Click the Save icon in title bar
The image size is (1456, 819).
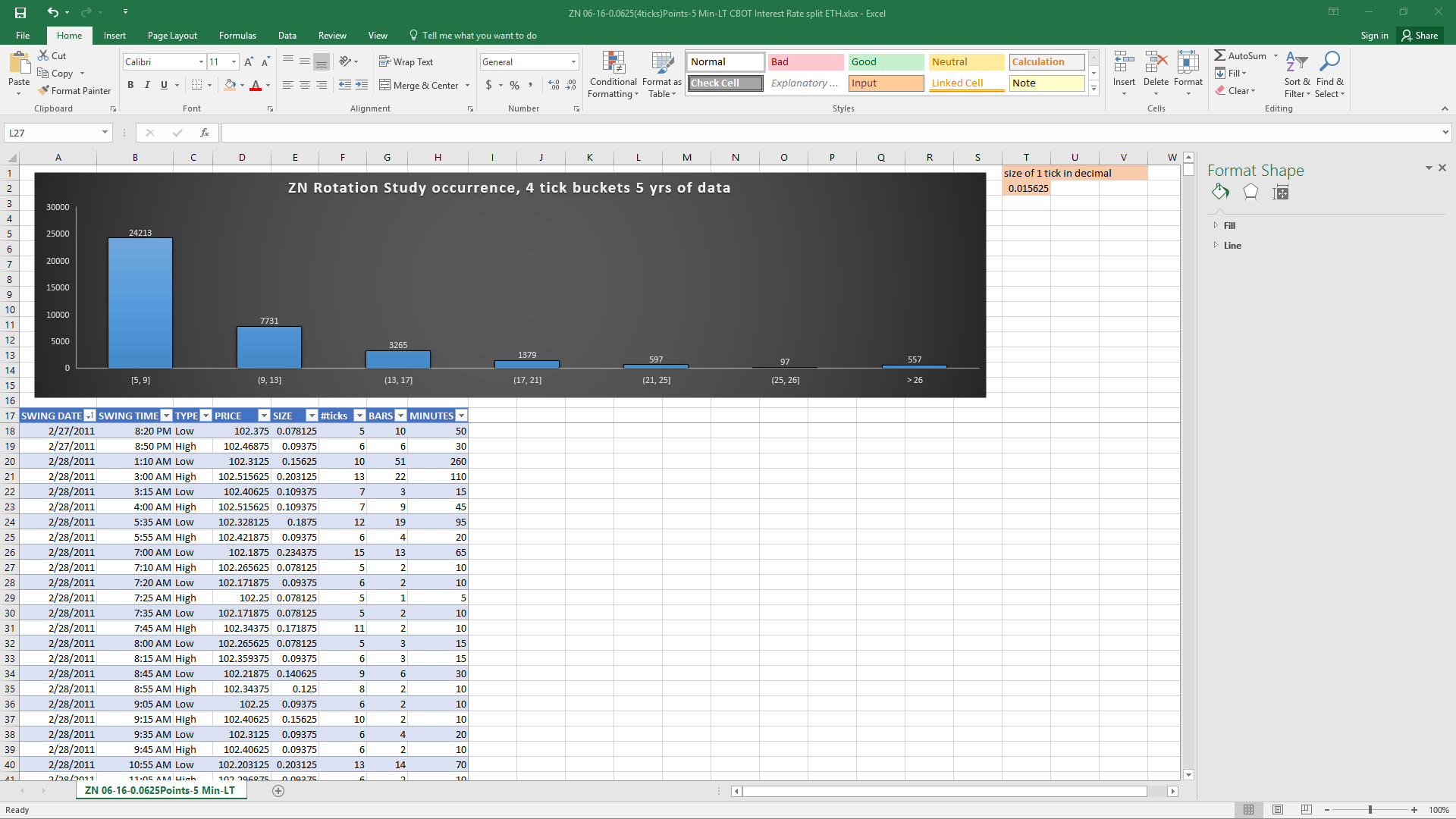pyautogui.click(x=20, y=13)
